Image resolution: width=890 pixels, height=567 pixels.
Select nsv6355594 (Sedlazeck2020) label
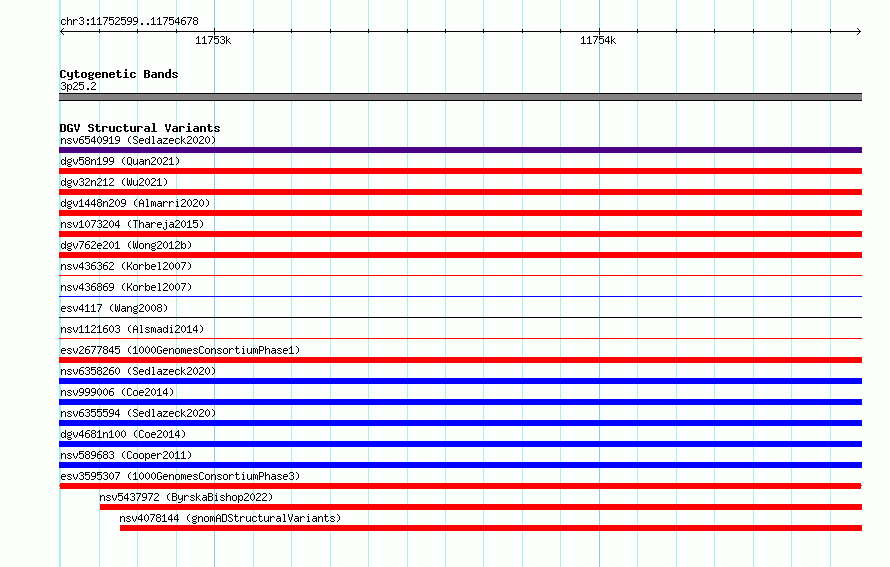coord(138,413)
